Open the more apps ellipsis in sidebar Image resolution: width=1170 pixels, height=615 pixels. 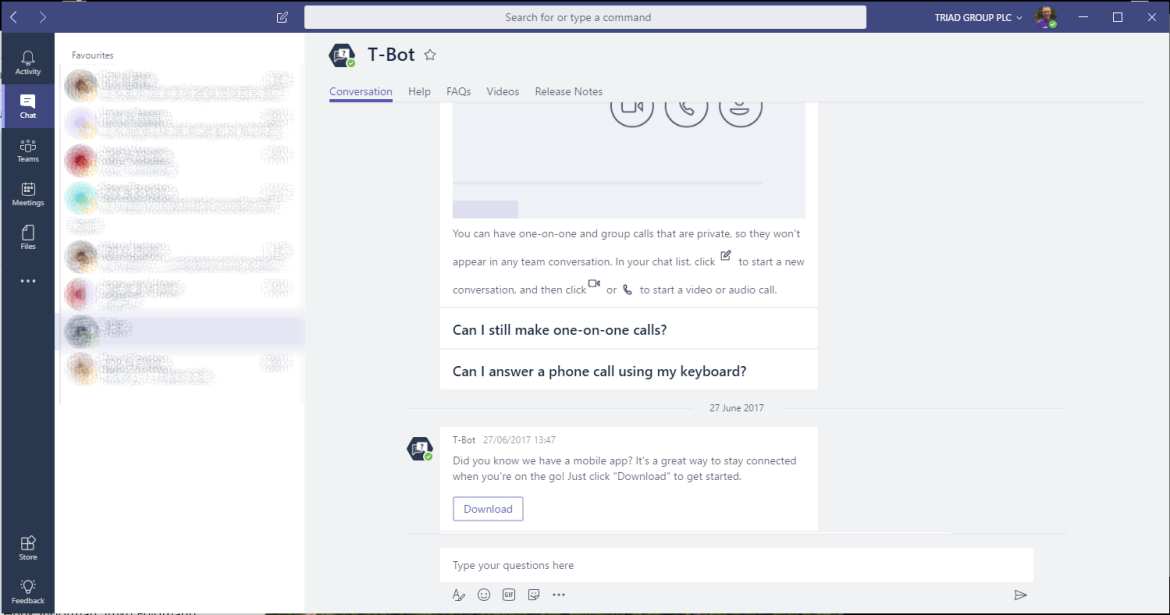[x=28, y=281]
